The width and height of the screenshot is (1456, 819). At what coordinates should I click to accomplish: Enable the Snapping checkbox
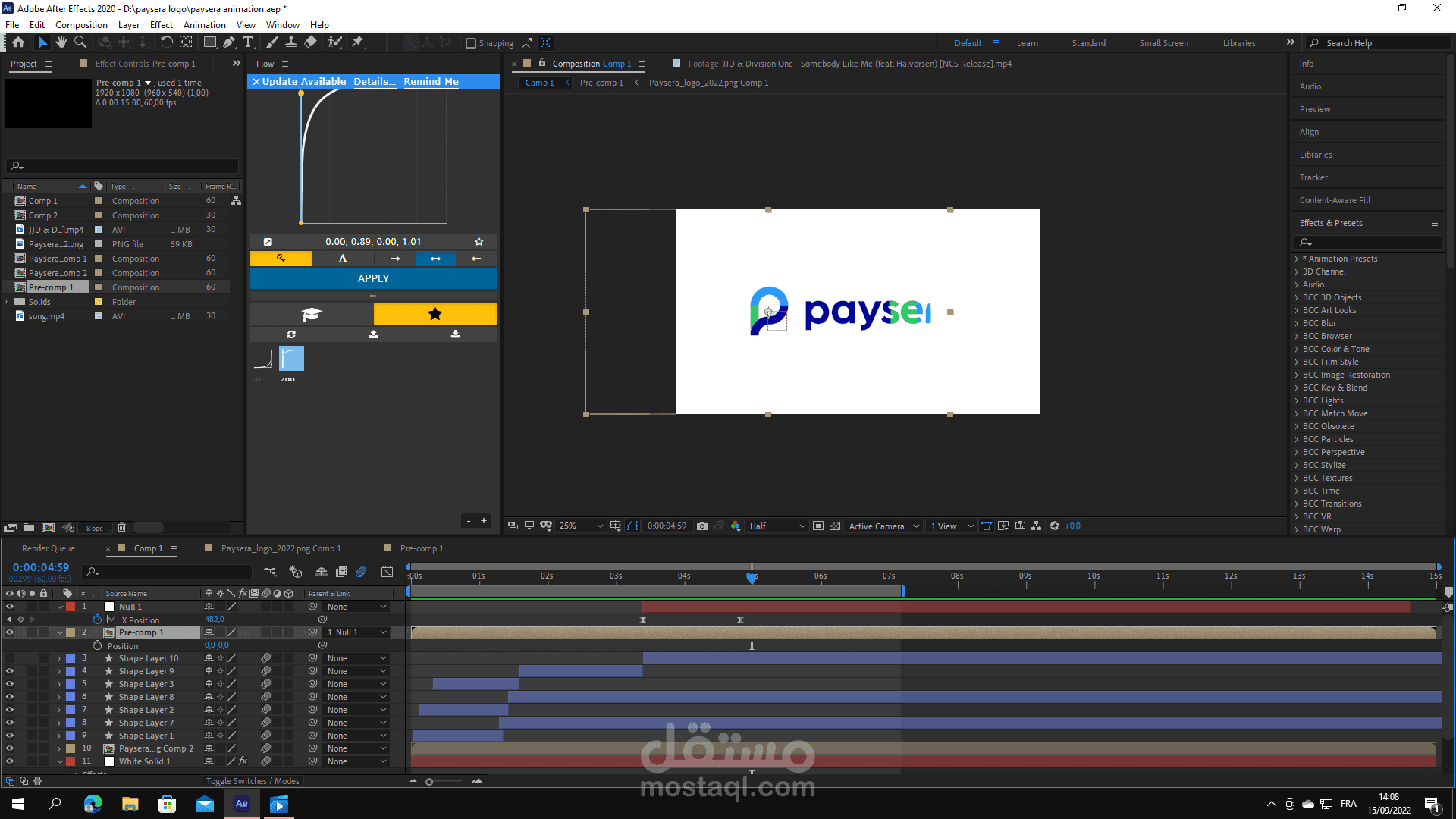[x=471, y=43]
